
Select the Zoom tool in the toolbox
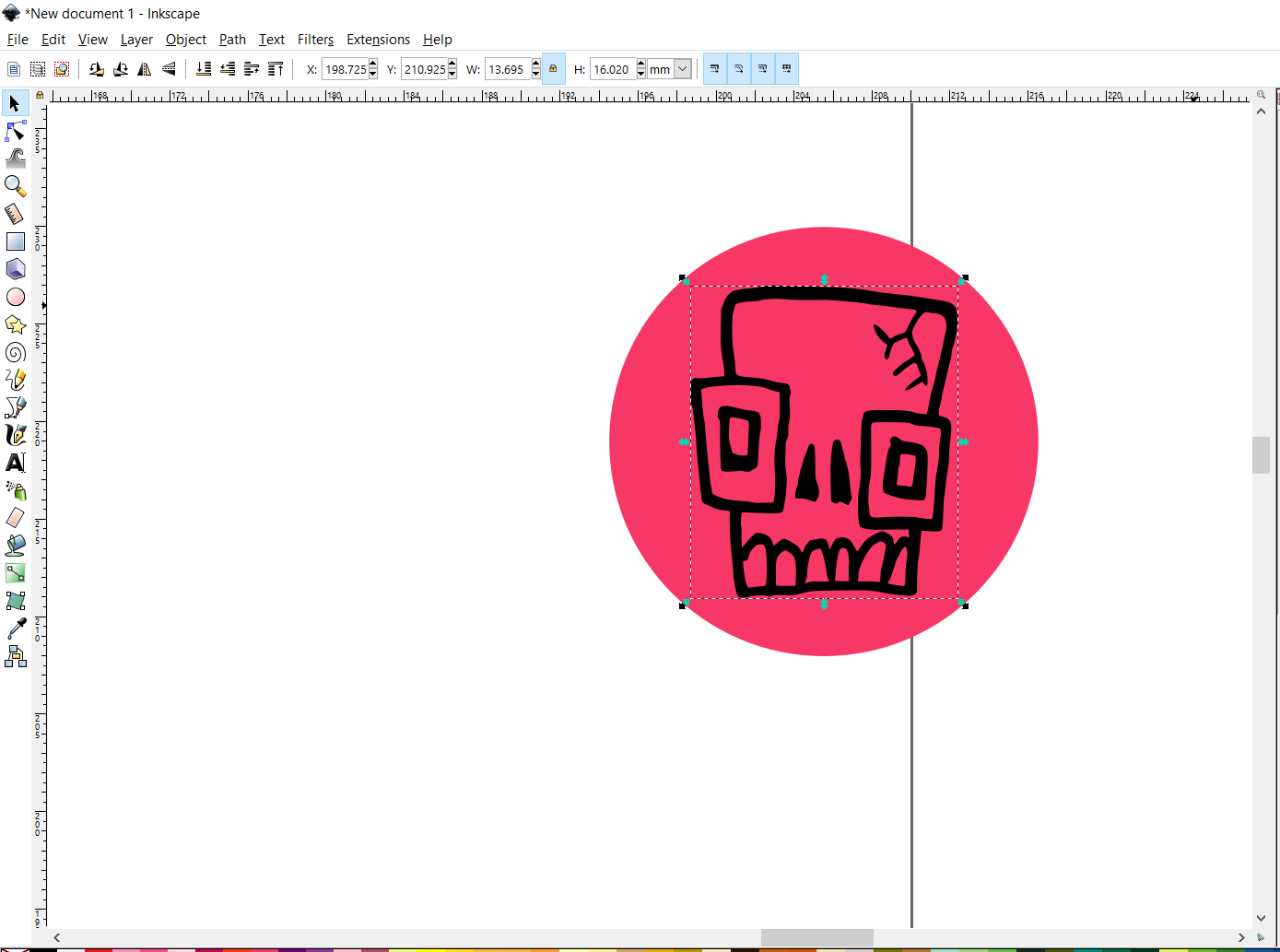[x=15, y=185]
